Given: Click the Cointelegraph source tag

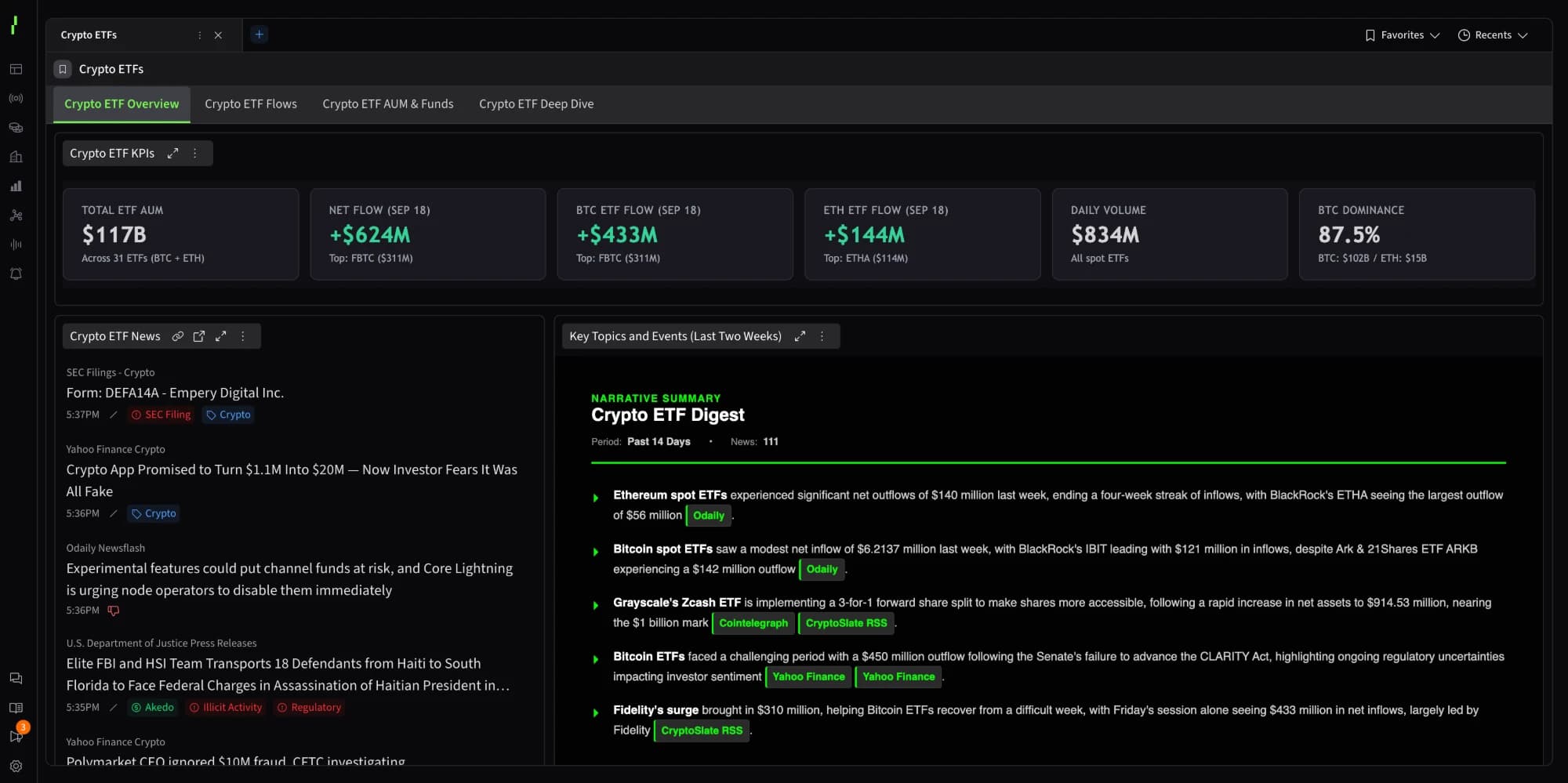Looking at the screenshot, I should 753,623.
